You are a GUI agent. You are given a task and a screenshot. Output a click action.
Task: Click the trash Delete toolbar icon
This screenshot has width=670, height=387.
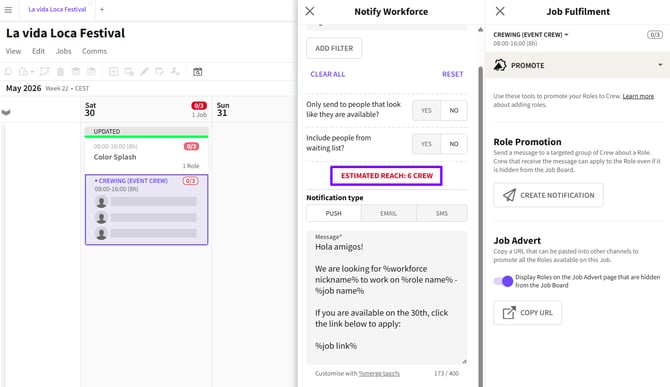[x=61, y=72]
